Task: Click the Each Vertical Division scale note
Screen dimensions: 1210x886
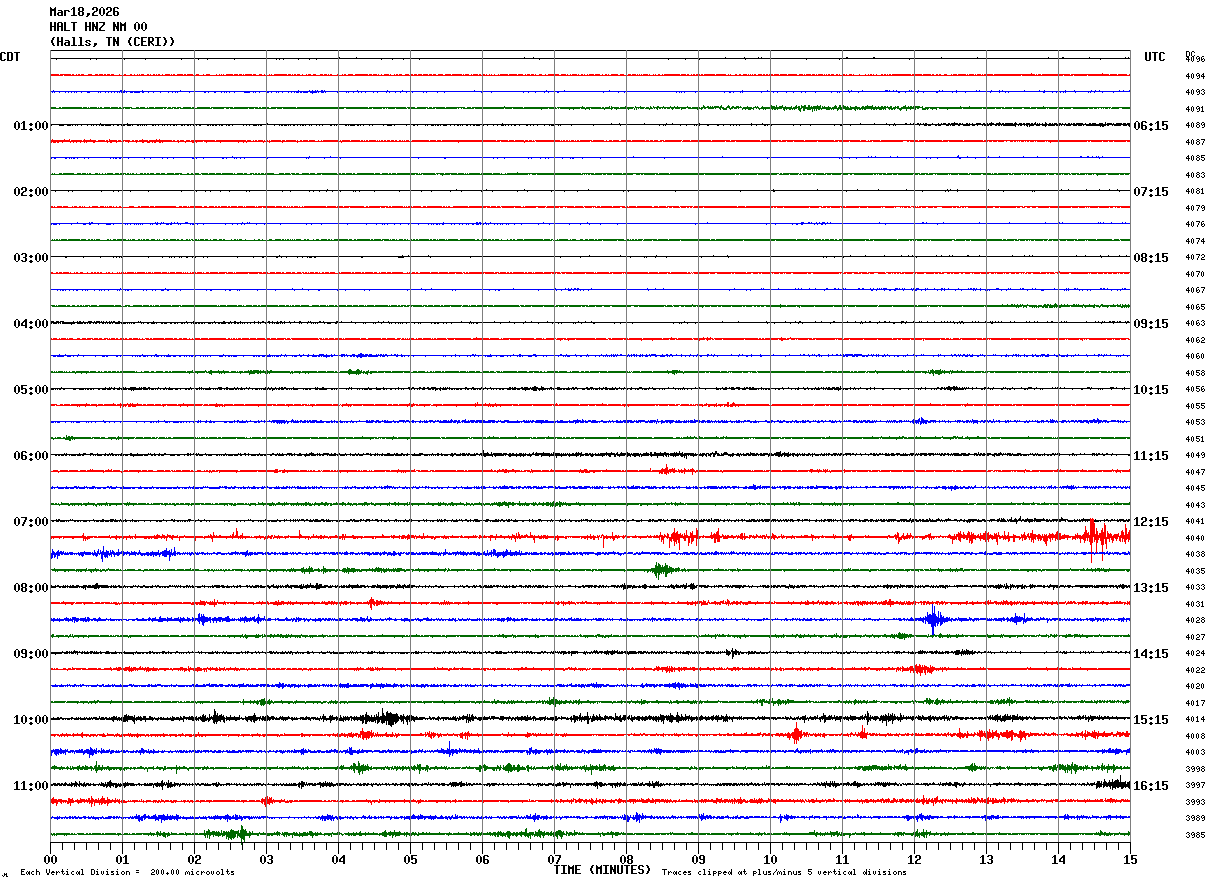Action: 127,873
